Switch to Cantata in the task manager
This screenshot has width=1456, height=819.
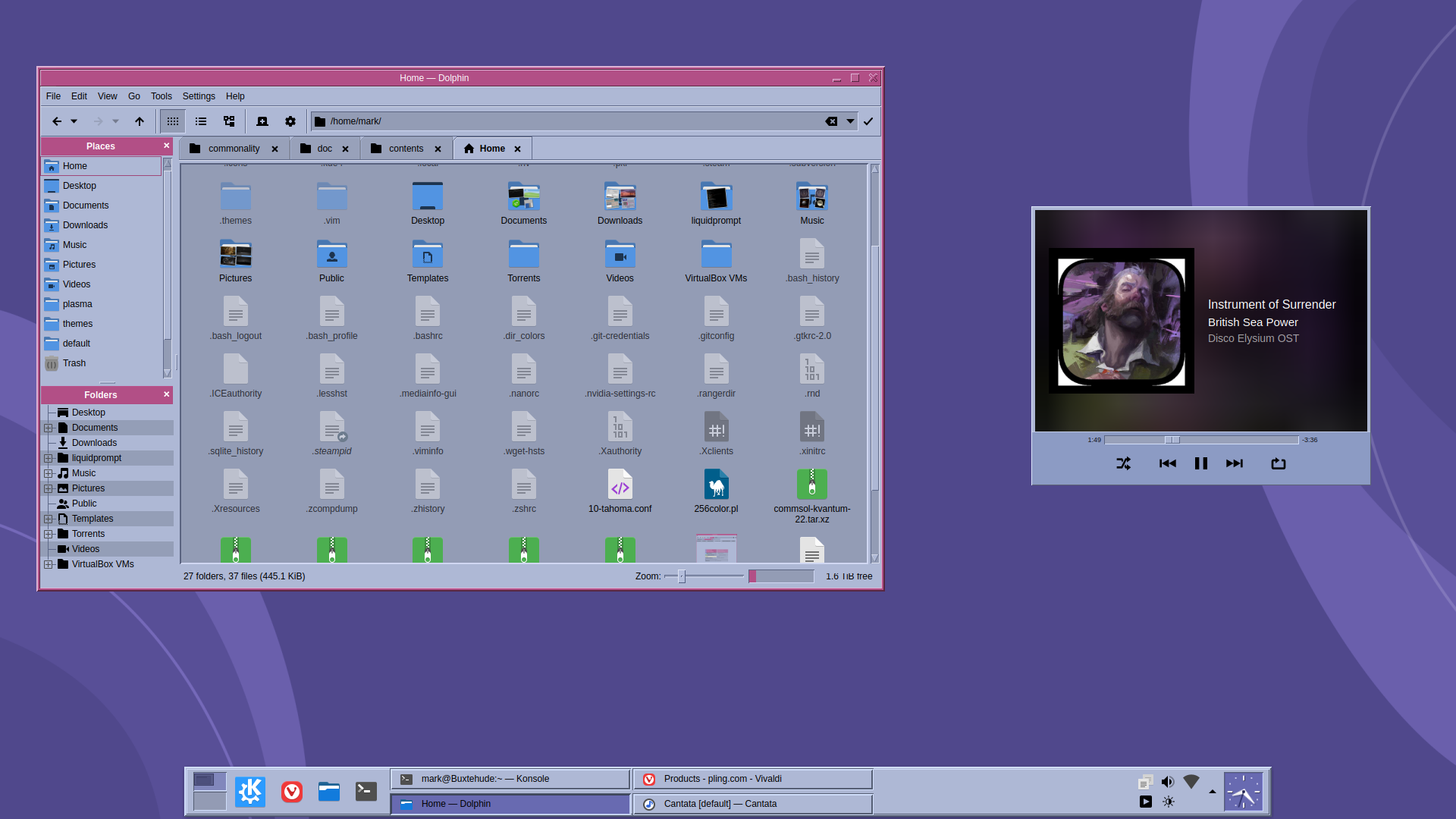click(x=753, y=804)
